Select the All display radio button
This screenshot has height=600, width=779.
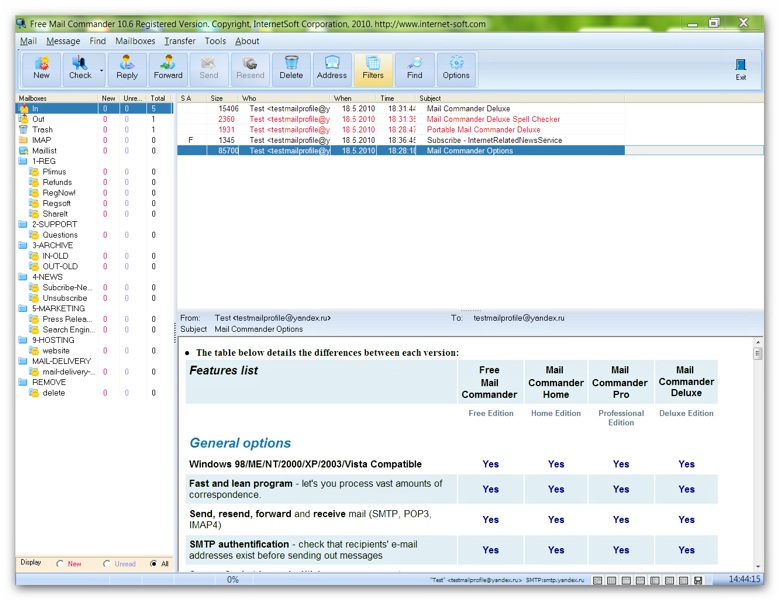click(153, 564)
